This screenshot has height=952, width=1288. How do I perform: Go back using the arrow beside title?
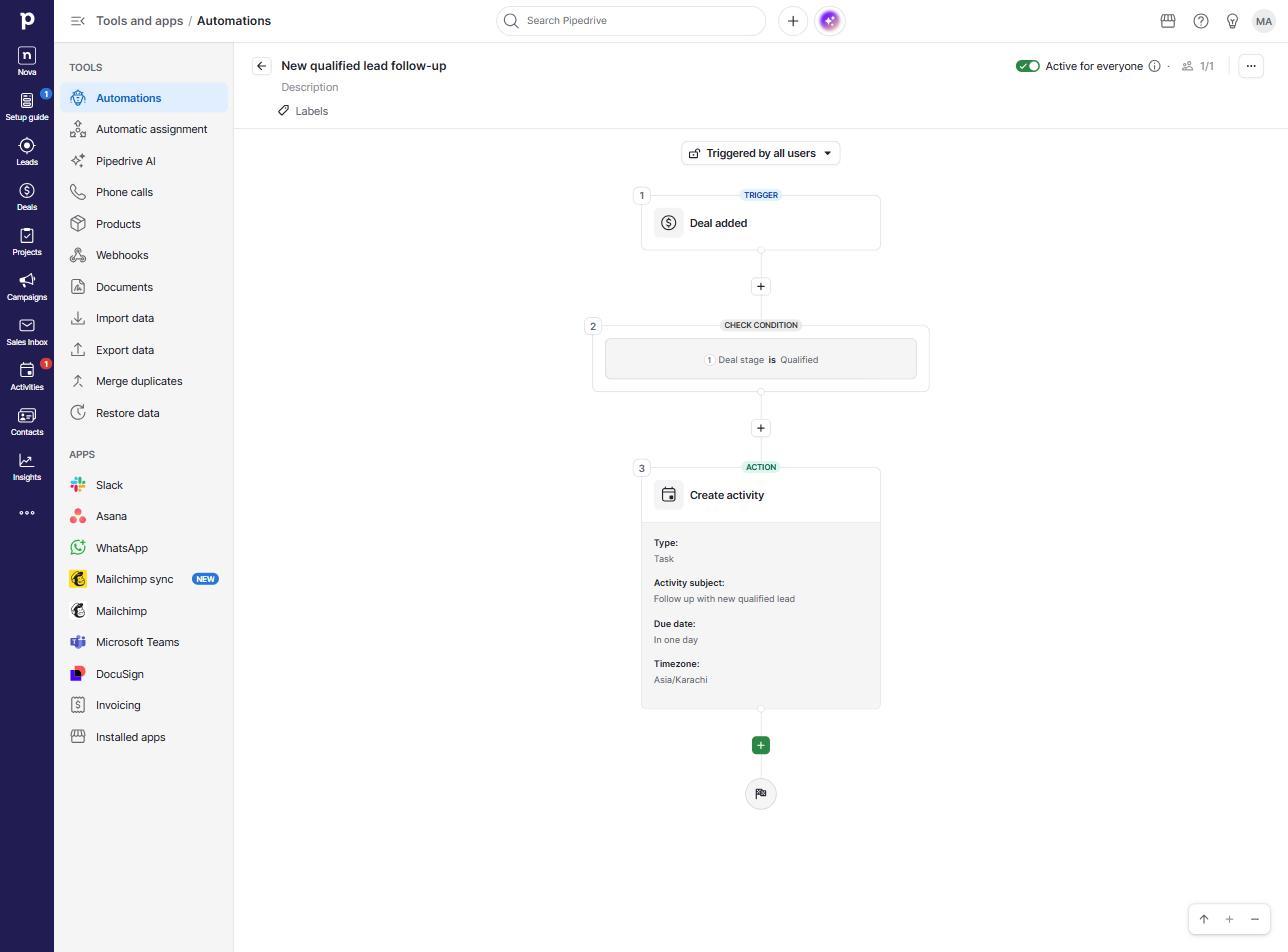pos(262,66)
